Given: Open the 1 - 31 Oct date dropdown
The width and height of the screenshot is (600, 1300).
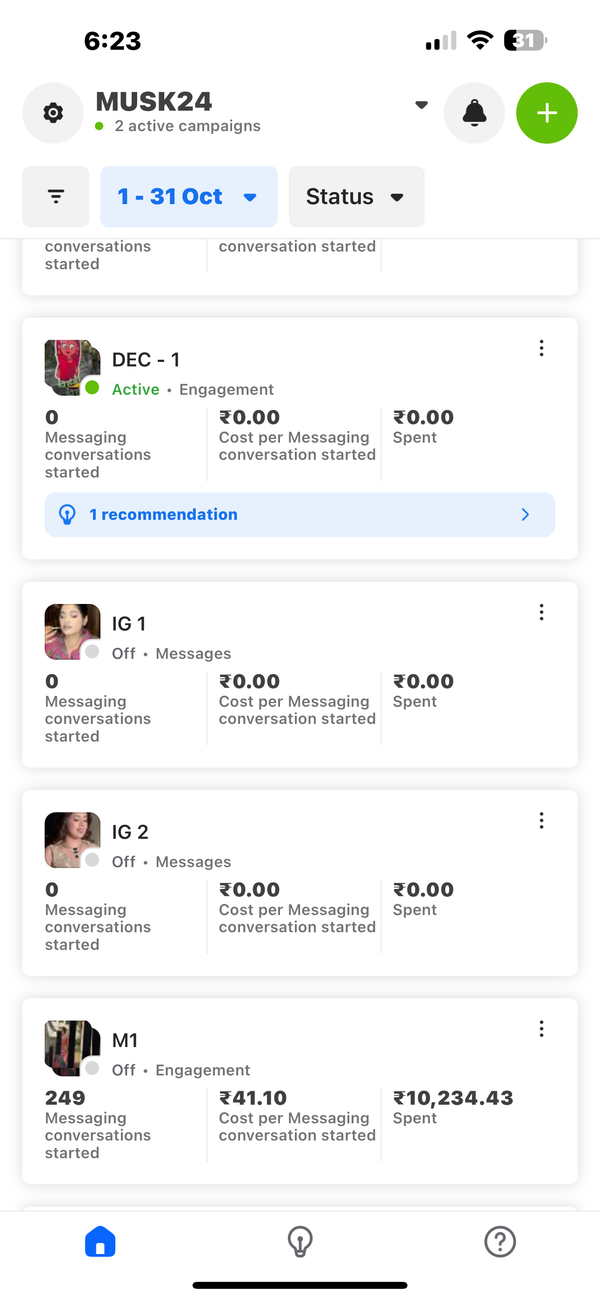Looking at the screenshot, I should [188, 197].
